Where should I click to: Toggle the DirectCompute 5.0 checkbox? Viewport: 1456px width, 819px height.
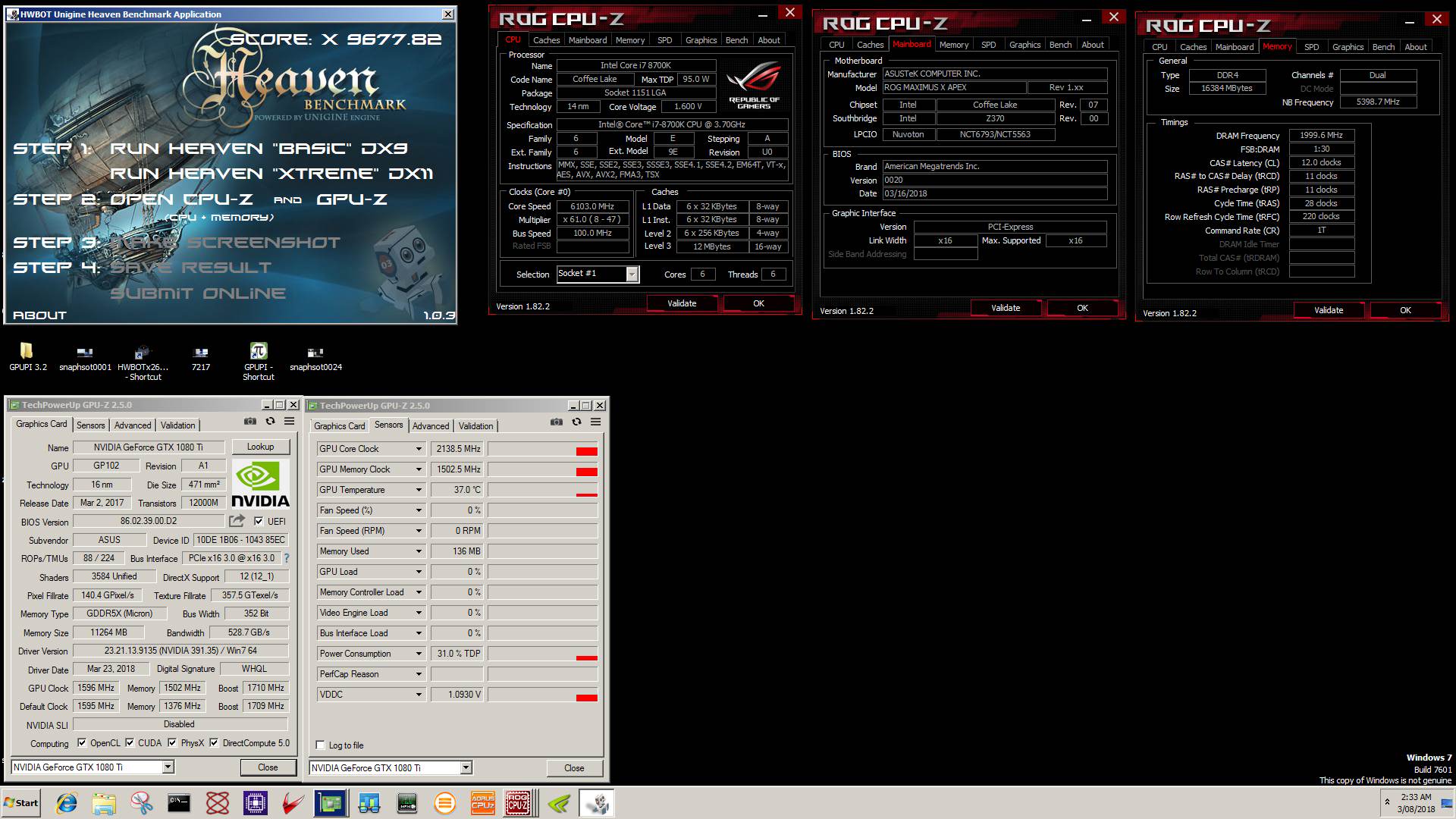[x=214, y=743]
